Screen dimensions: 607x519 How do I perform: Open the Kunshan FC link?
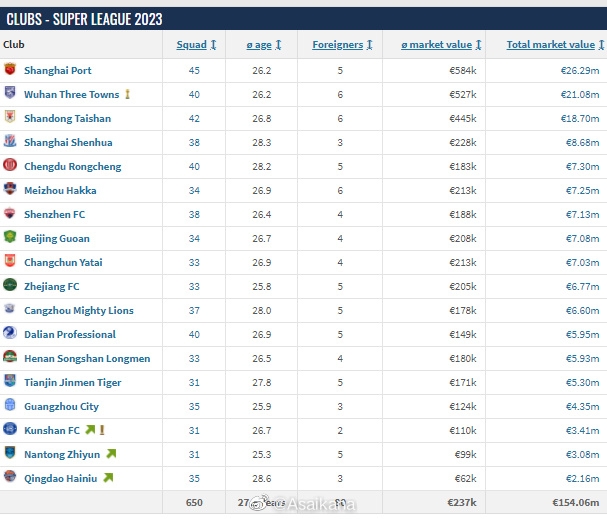pyautogui.click(x=52, y=430)
